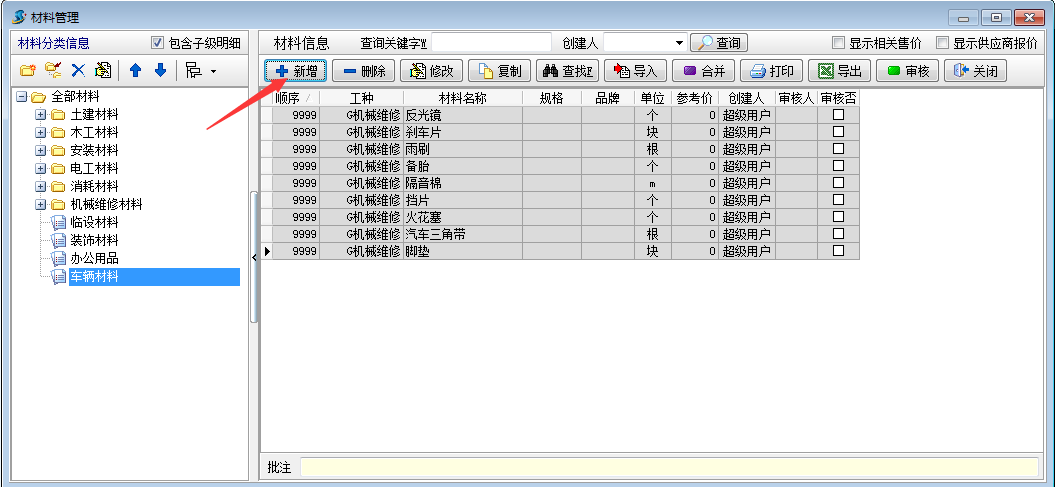This screenshot has height=487, width=1055.
Task: Sort by the 材料名称 column header
Action: point(462,98)
